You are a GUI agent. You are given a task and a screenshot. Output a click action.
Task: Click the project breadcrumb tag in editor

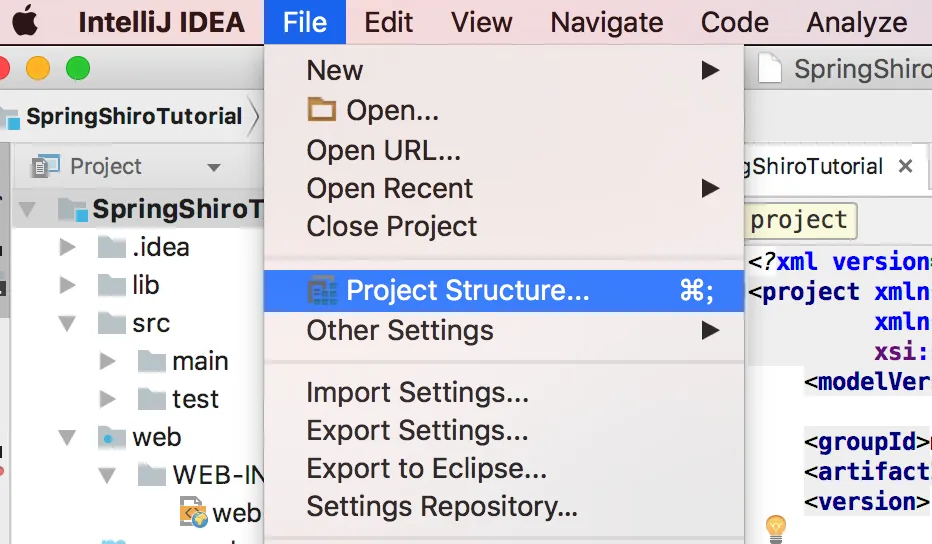click(799, 220)
